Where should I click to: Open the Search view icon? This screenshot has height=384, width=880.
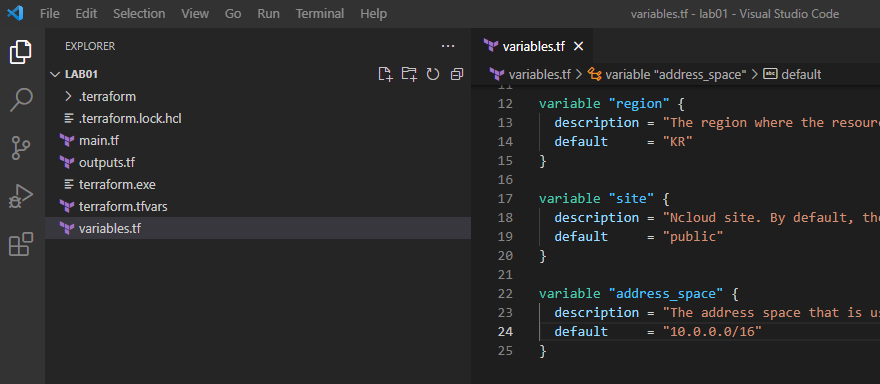(21, 100)
